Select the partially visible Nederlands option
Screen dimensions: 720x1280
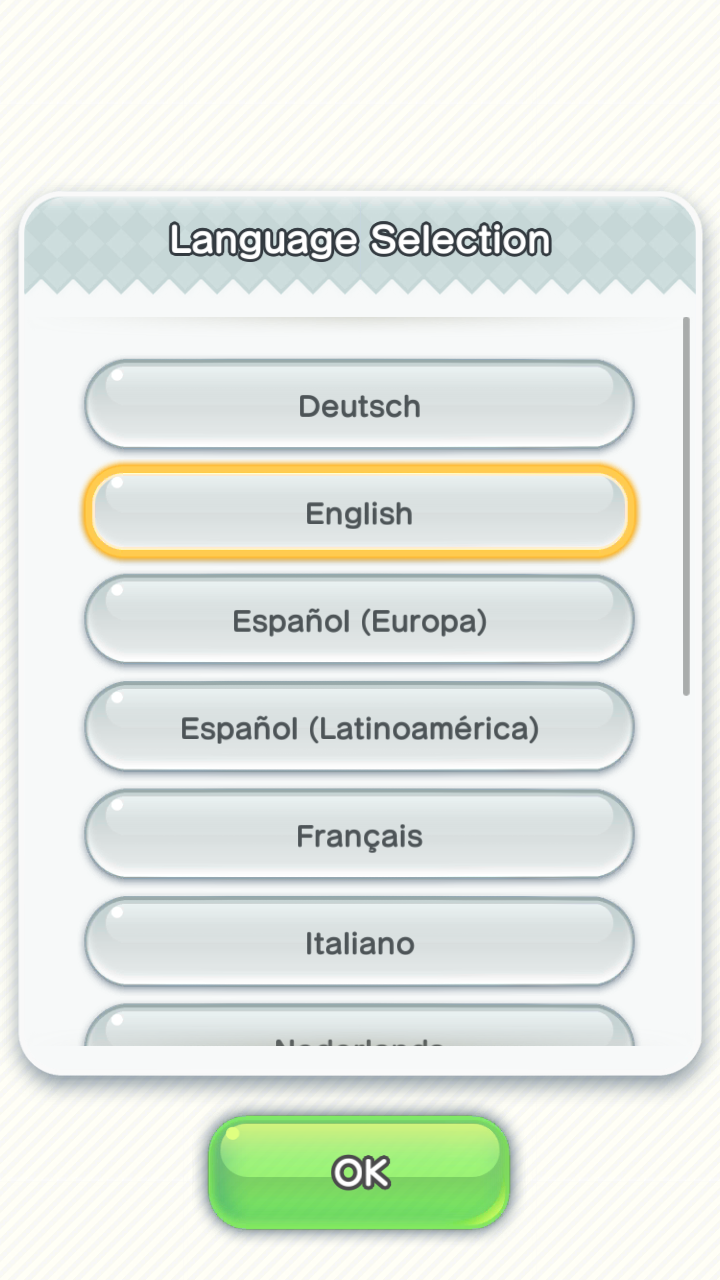coord(359,1030)
